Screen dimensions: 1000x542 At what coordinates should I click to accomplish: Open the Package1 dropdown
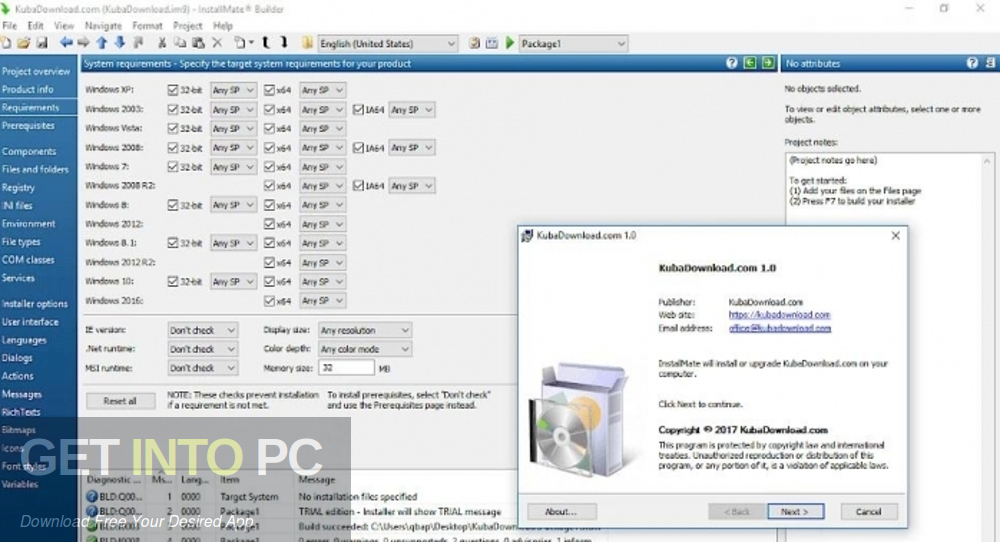coord(573,43)
